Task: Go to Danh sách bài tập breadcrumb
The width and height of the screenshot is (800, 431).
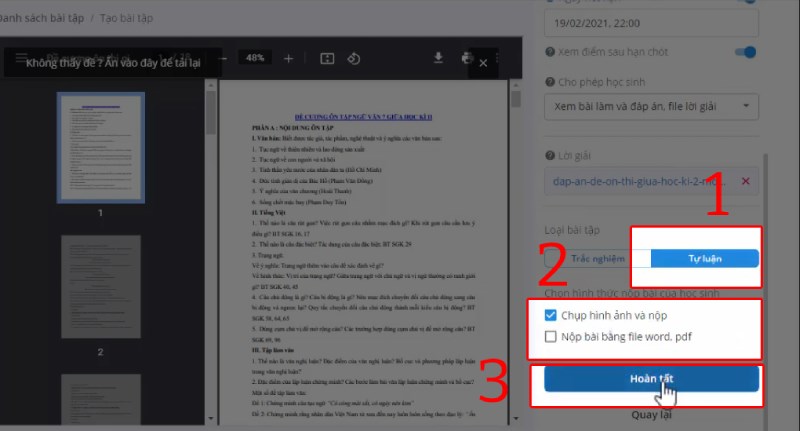Action: click(x=42, y=18)
